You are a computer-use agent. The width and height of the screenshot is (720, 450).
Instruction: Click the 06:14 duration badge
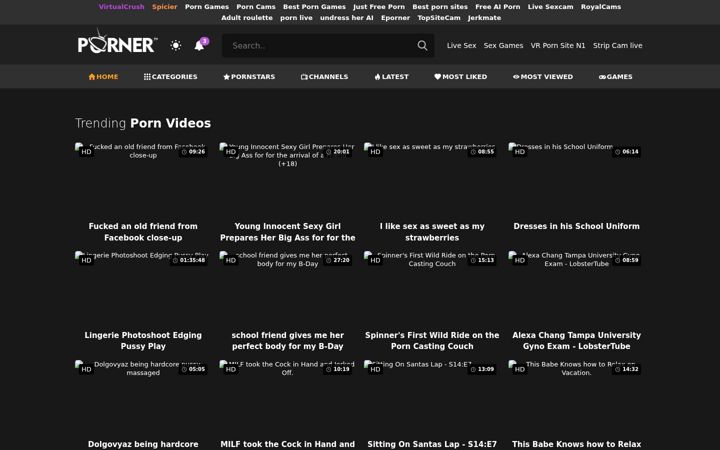627,152
